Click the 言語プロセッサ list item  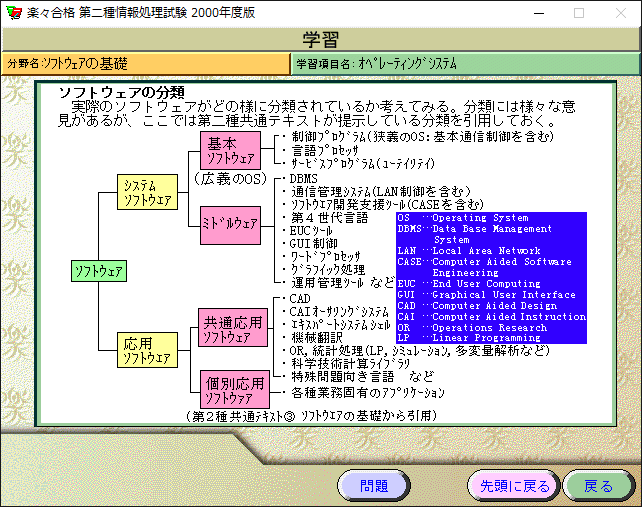(x=325, y=150)
